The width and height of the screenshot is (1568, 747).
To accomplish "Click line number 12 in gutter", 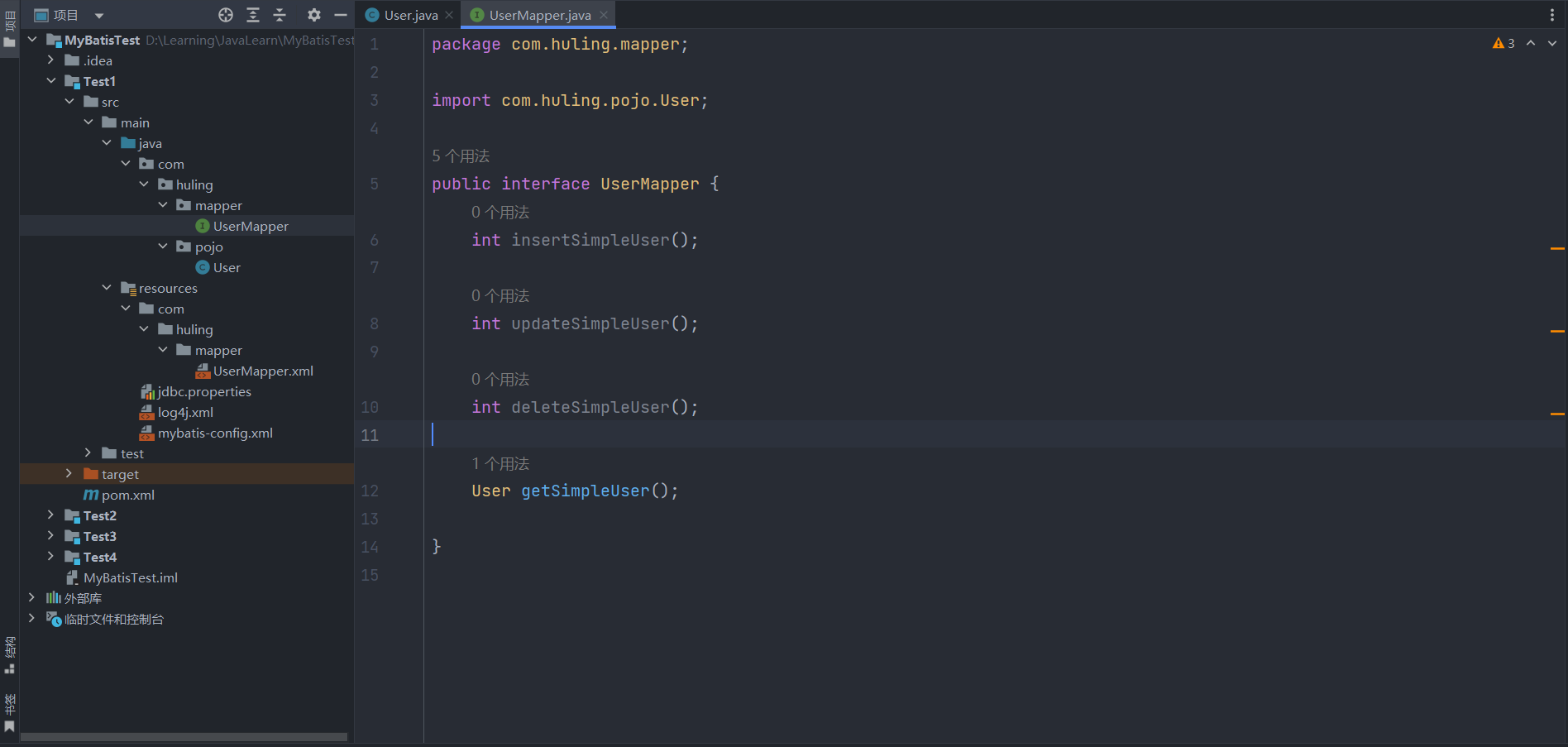I will click(370, 491).
